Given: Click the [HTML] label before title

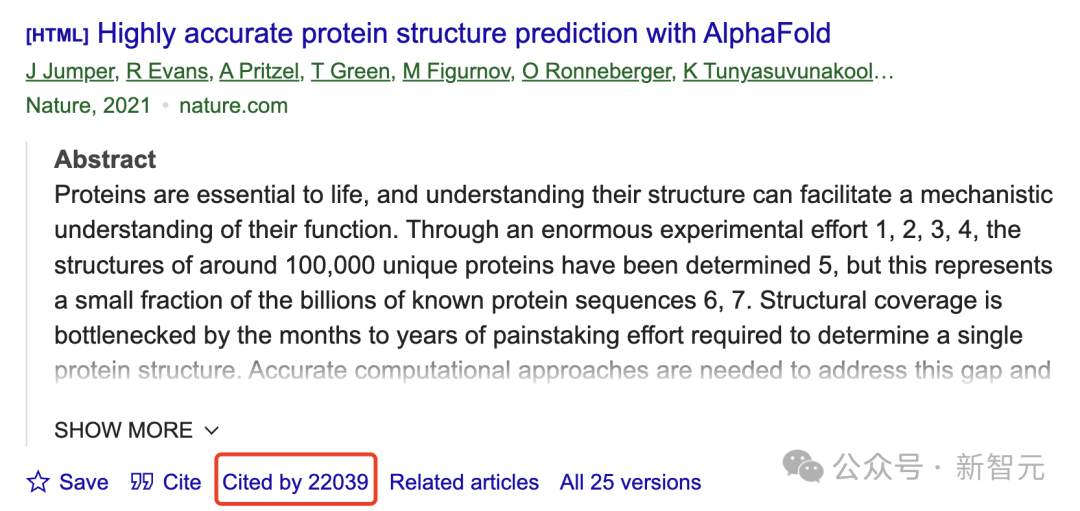Looking at the screenshot, I should (x=57, y=35).
